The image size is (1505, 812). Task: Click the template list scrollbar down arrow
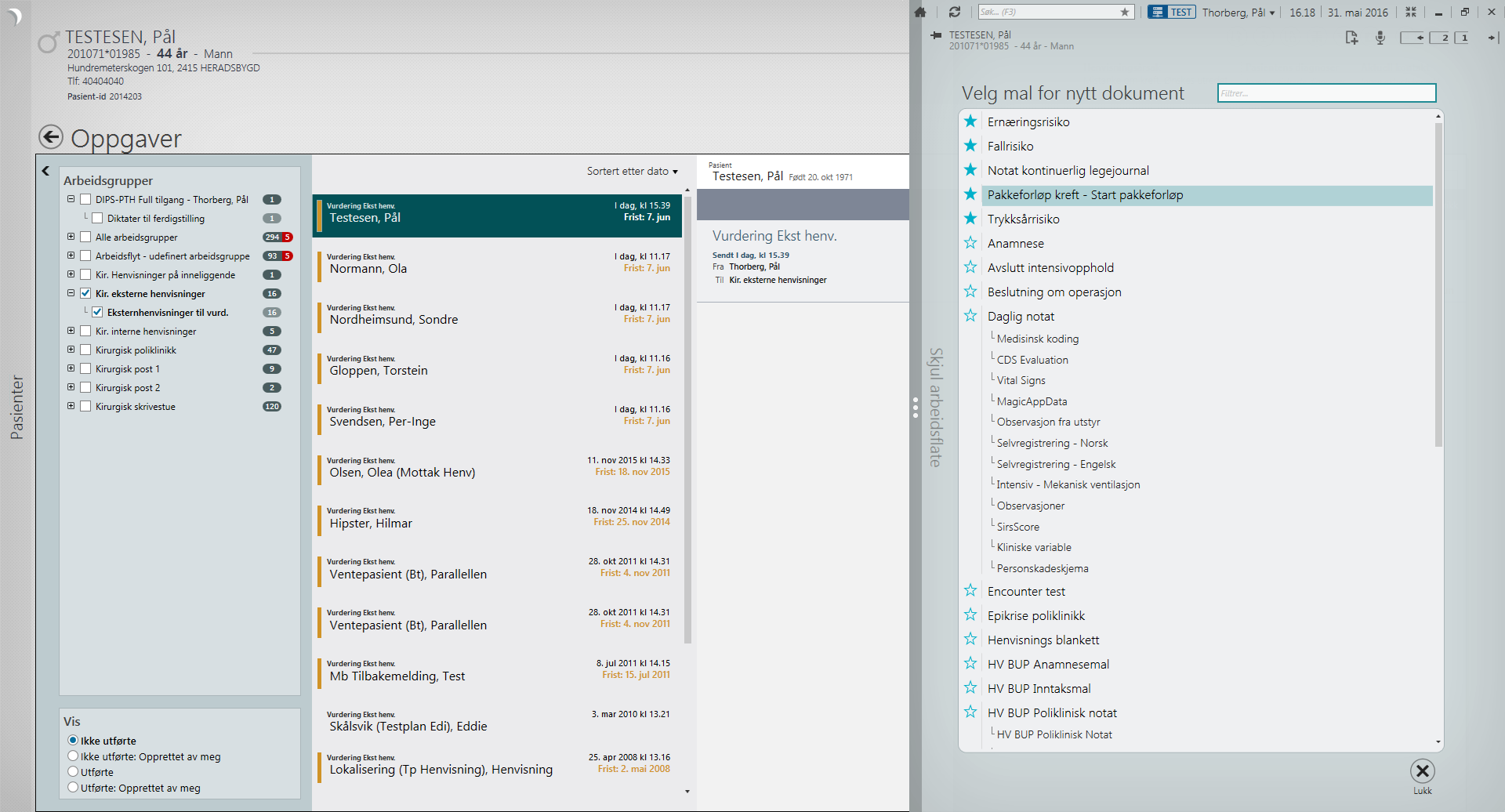pyautogui.click(x=1438, y=741)
